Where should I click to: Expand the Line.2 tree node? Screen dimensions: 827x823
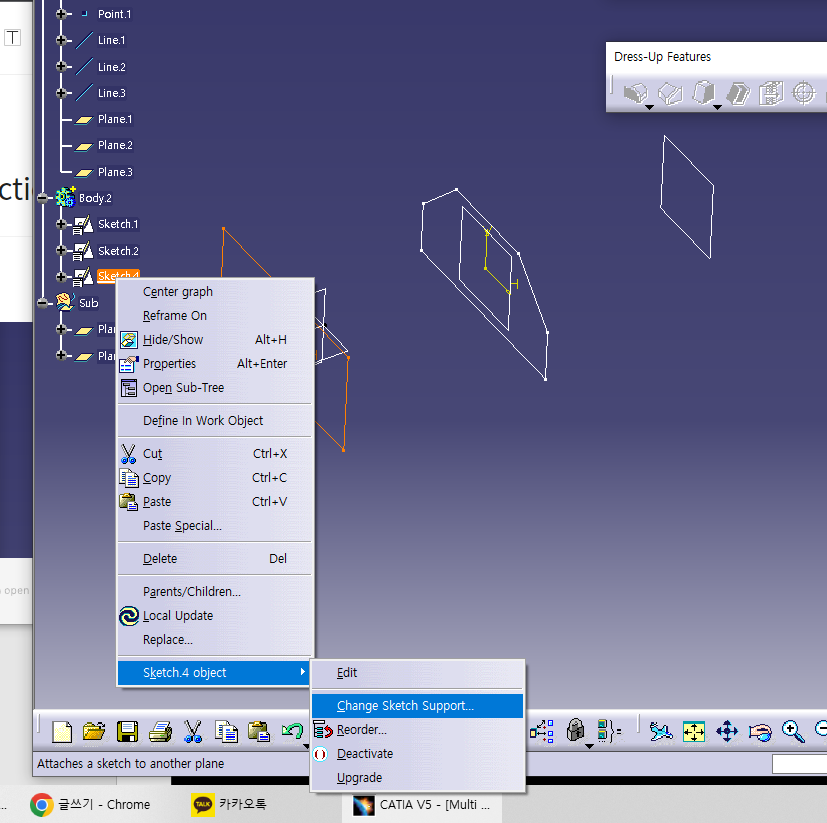pos(61,66)
